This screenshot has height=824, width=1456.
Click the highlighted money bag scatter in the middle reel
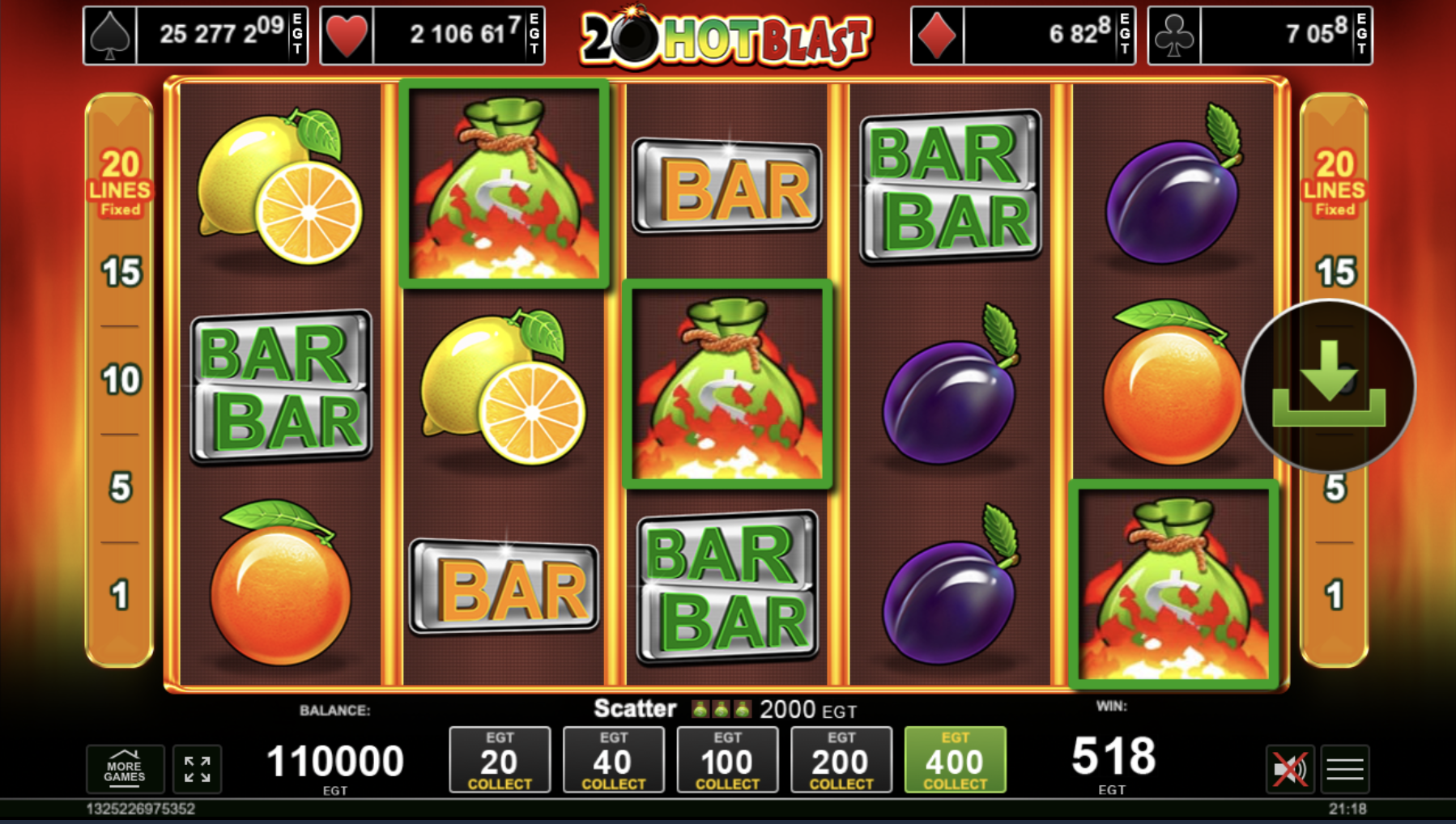(x=727, y=384)
